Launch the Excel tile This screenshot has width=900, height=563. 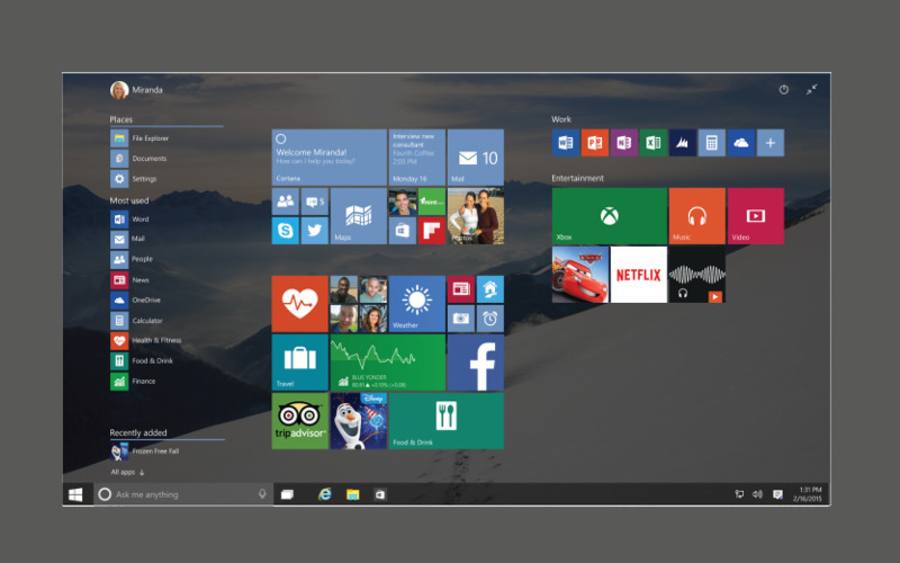tap(653, 143)
